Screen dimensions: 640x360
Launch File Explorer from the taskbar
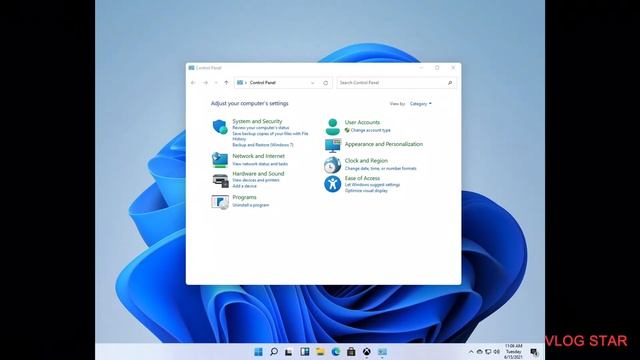(x=320, y=352)
